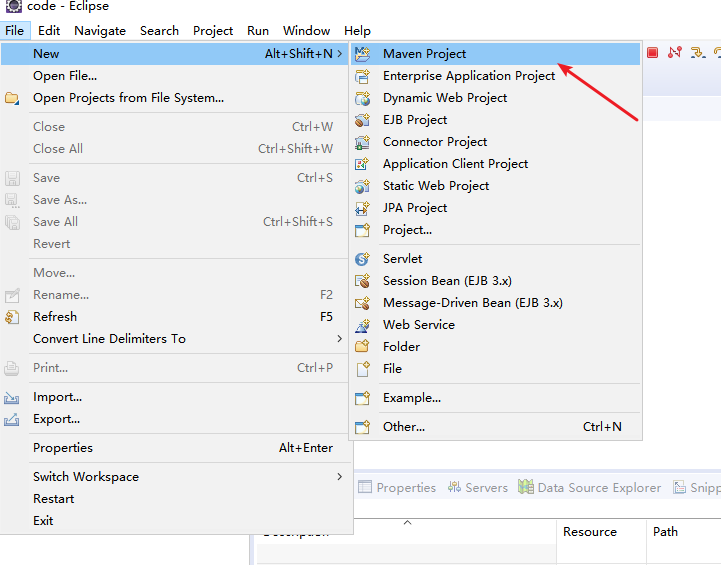Image resolution: width=721 pixels, height=565 pixels.
Task: Click the EJB Project bean icon
Action: 362,120
